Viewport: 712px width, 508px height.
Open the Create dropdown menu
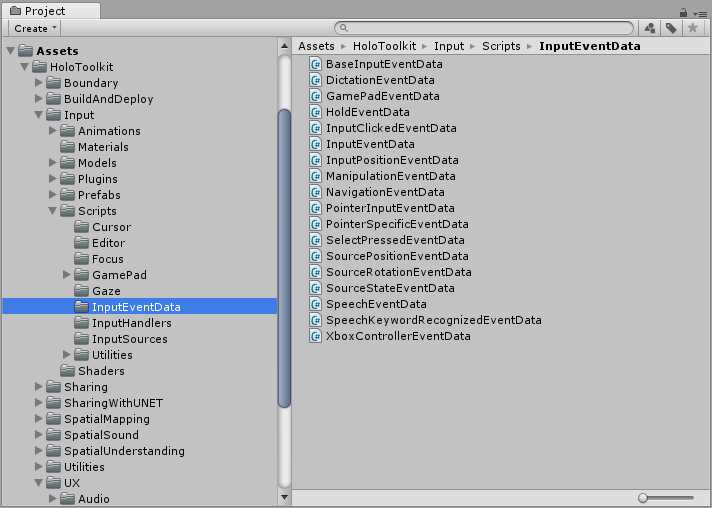(x=35, y=29)
